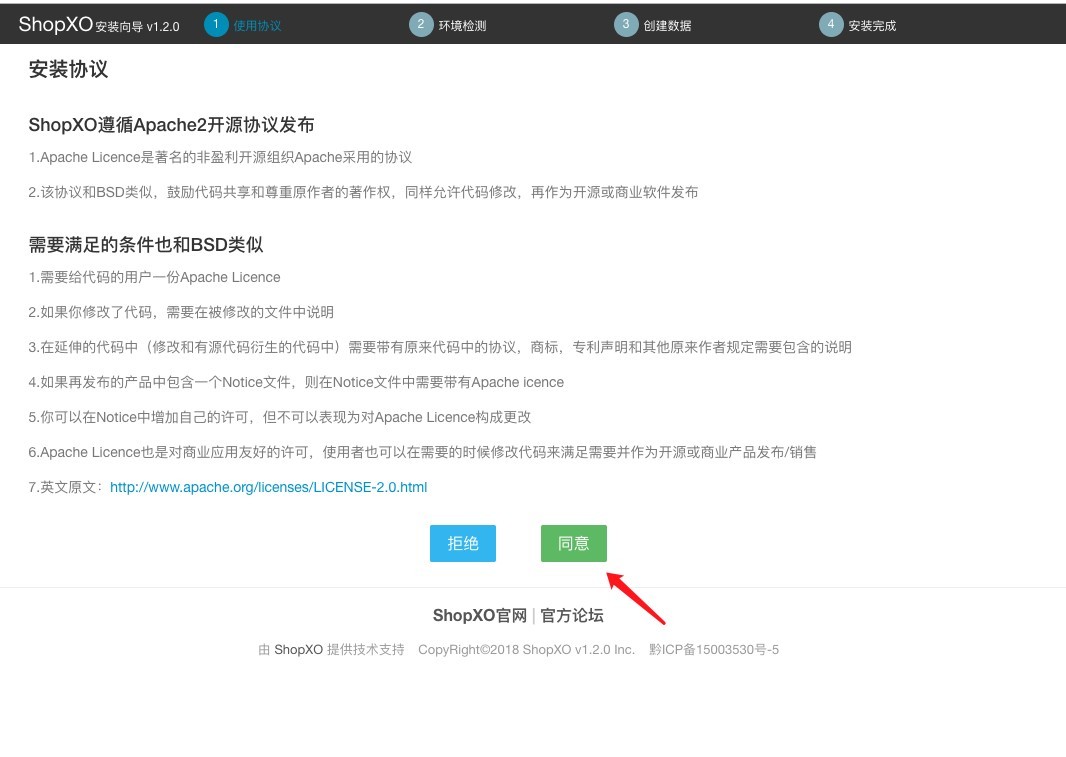Click the 安装协议 page heading
The height and width of the screenshot is (757, 1066).
coord(68,69)
